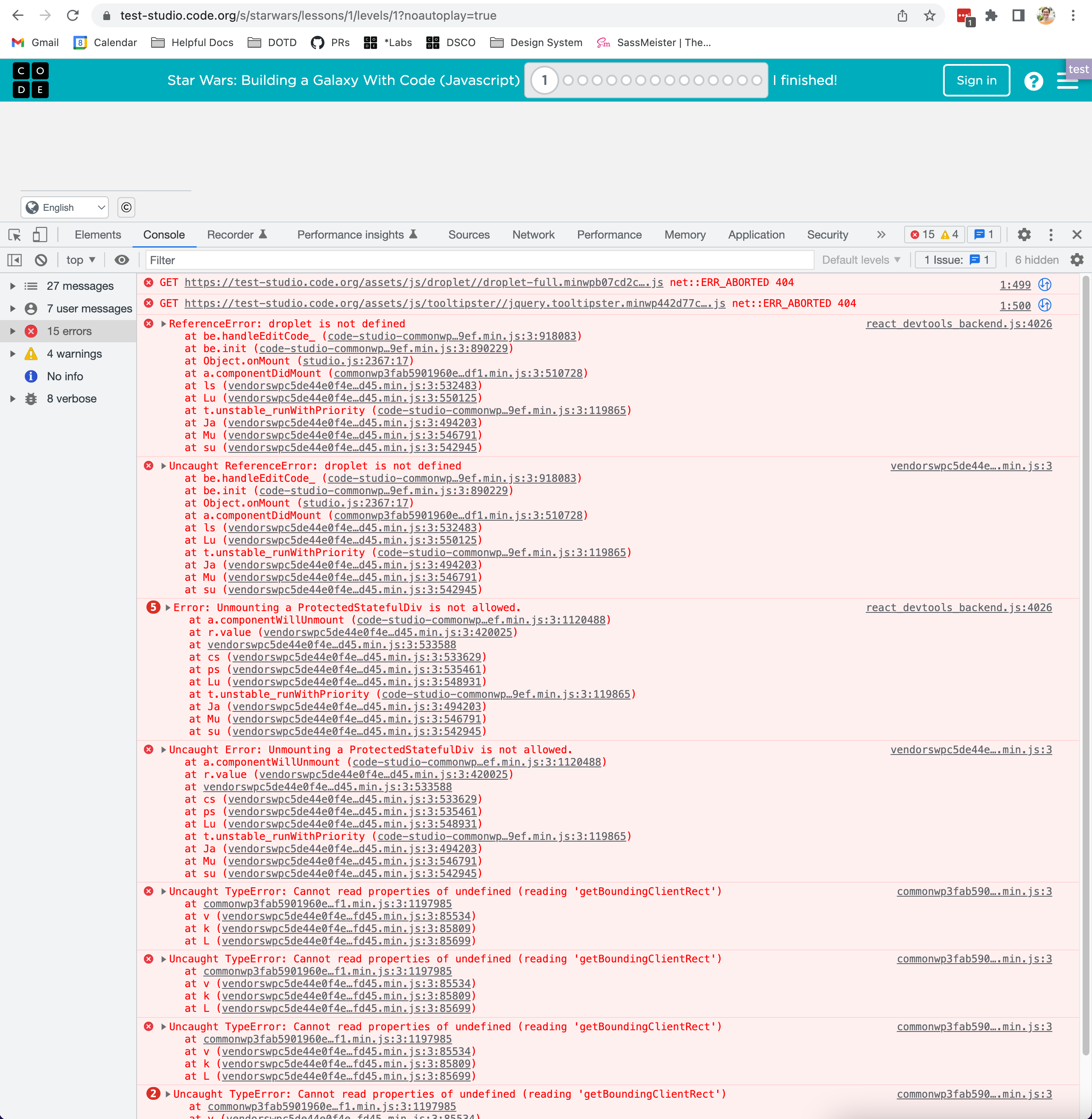Switch to the Security tab

pos(827,234)
